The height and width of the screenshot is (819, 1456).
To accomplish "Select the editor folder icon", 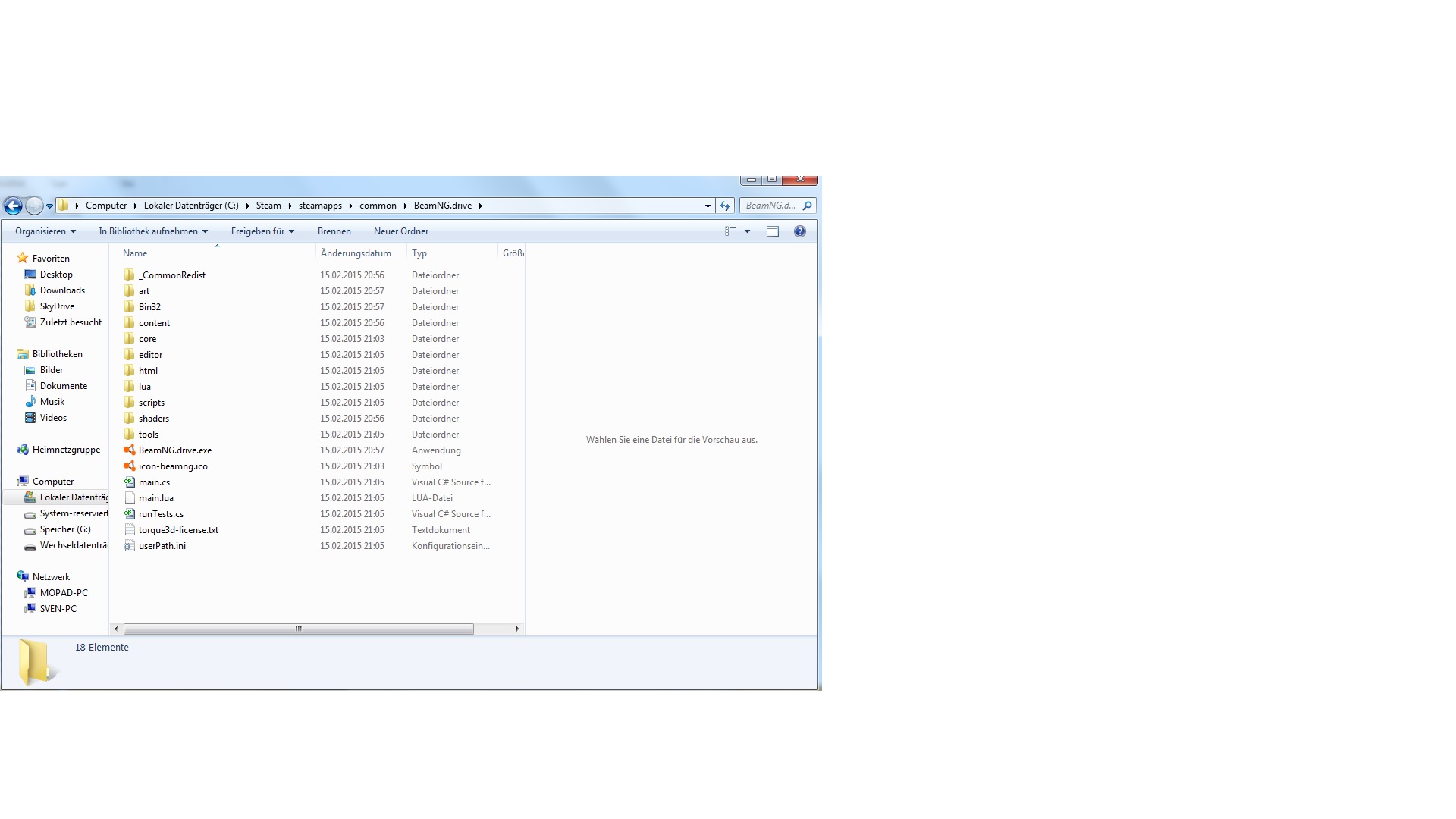I will pyautogui.click(x=129, y=354).
